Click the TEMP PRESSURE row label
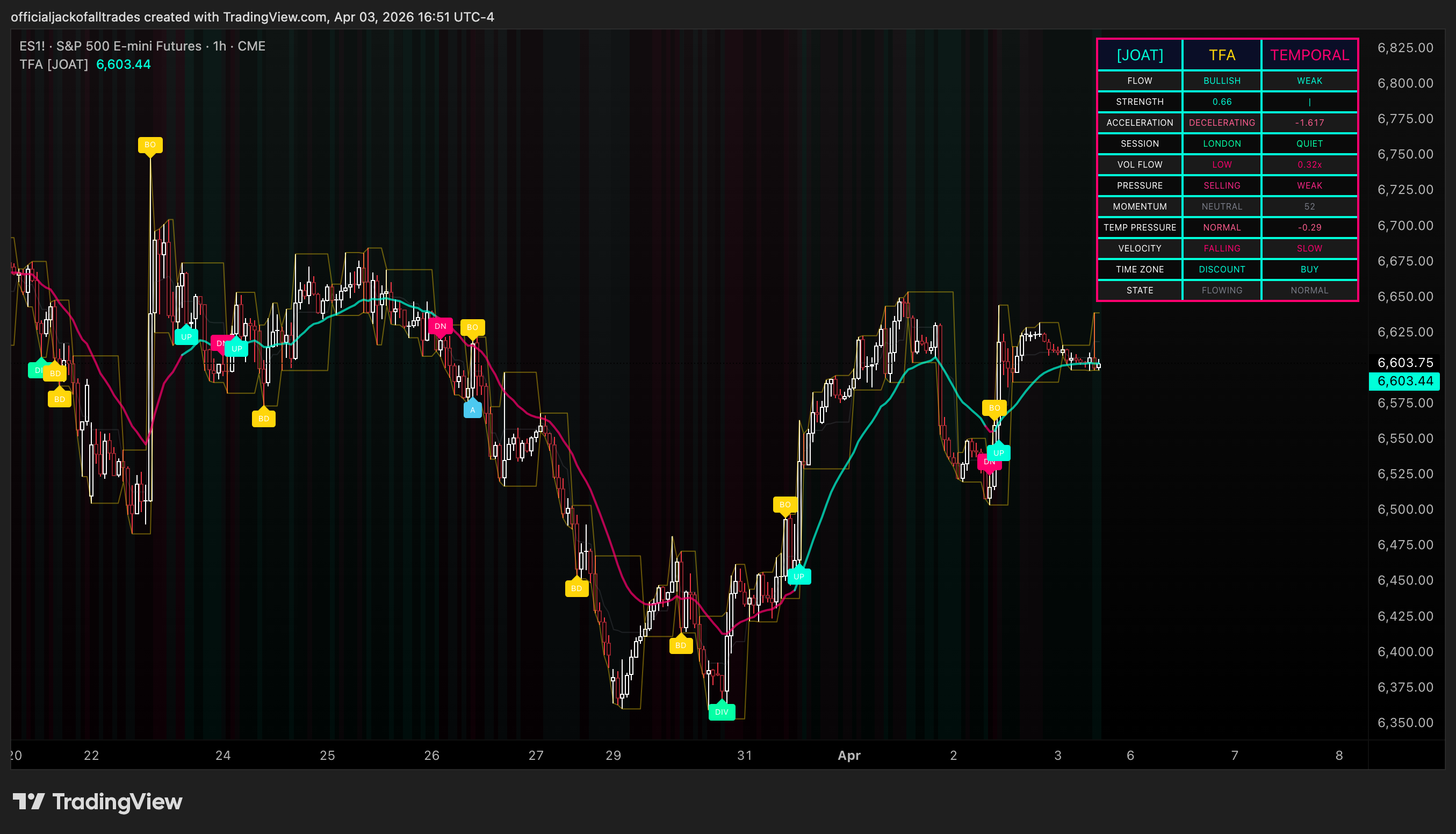This screenshot has height=834, width=1456. pos(1140,227)
